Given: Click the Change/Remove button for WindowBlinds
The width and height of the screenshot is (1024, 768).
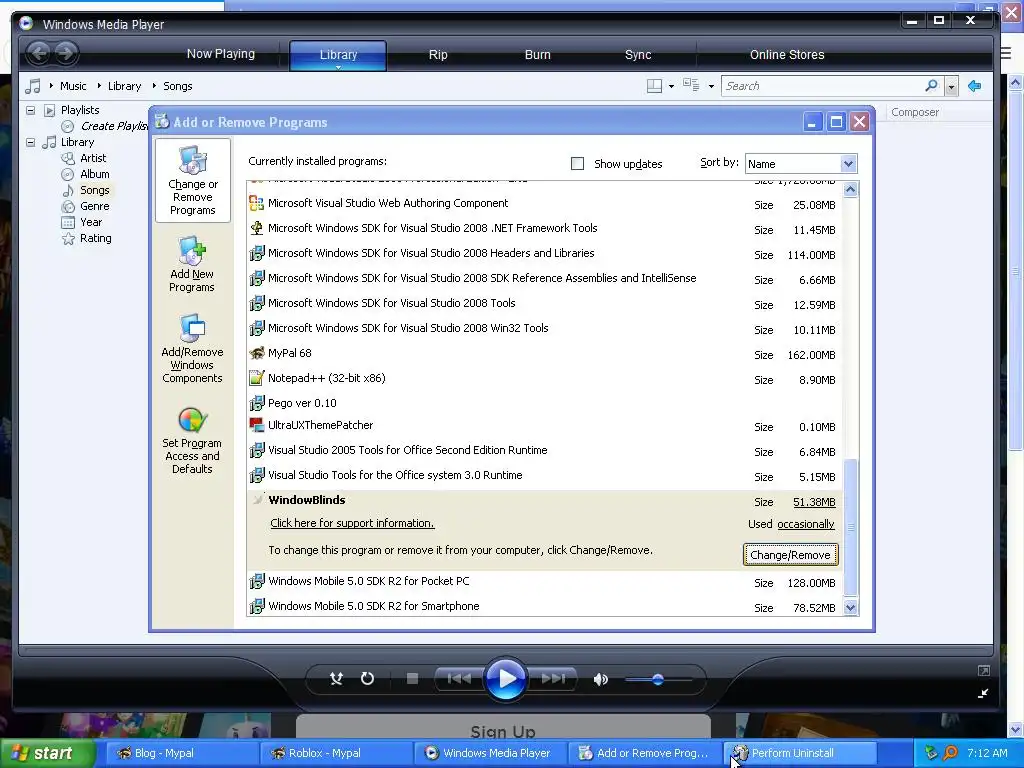Looking at the screenshot, I should click(790, 554).
